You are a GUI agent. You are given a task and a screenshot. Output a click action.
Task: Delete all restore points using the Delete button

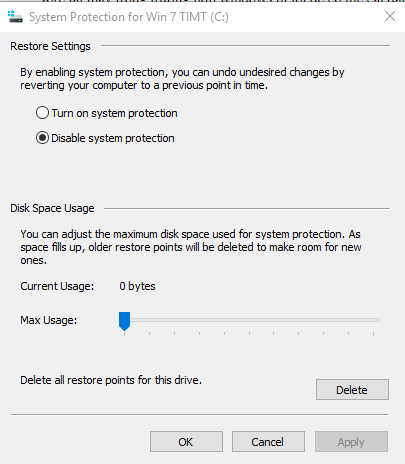pos(352,389)
